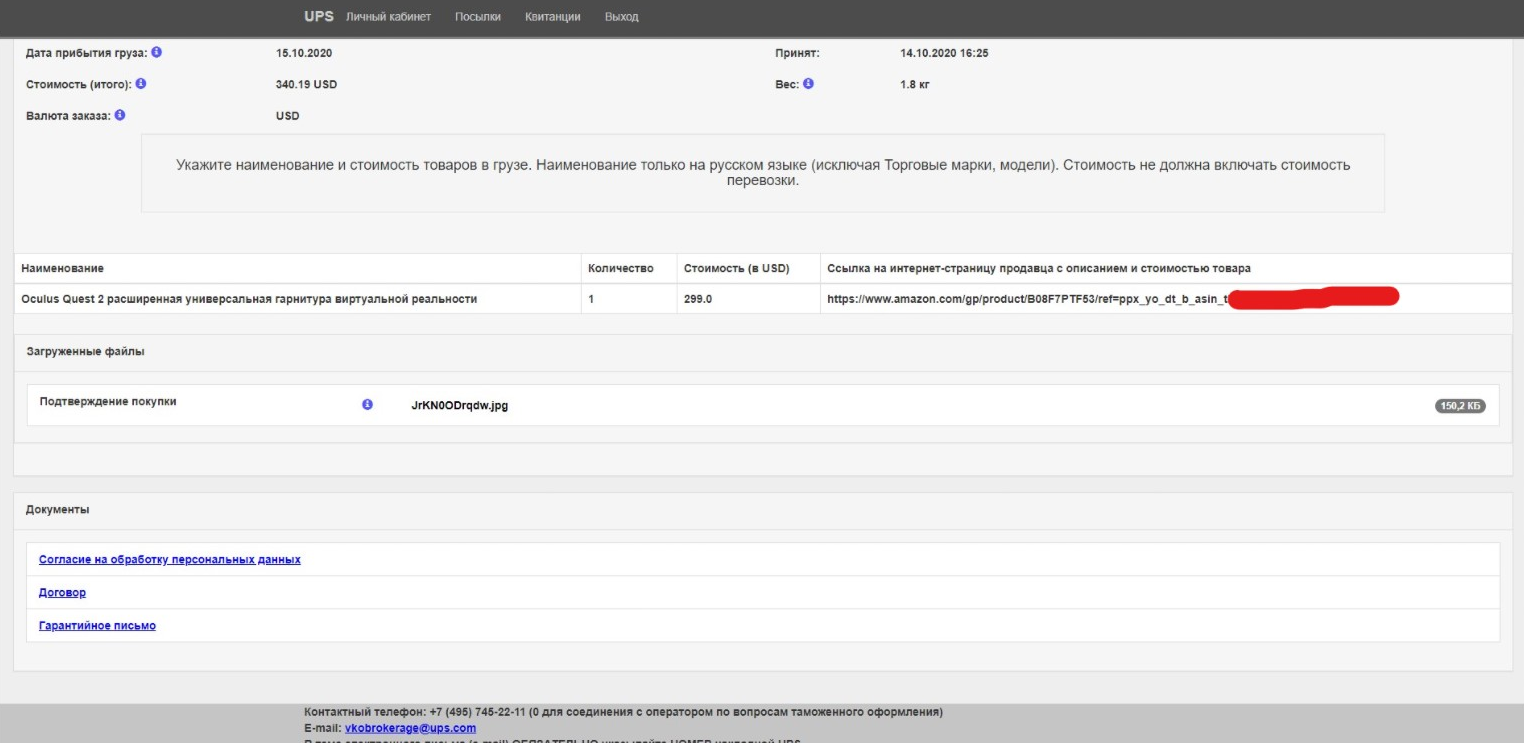Click the Подтверждение покупки label
This screenshot has height=743, width=1524.
(108, 402)
